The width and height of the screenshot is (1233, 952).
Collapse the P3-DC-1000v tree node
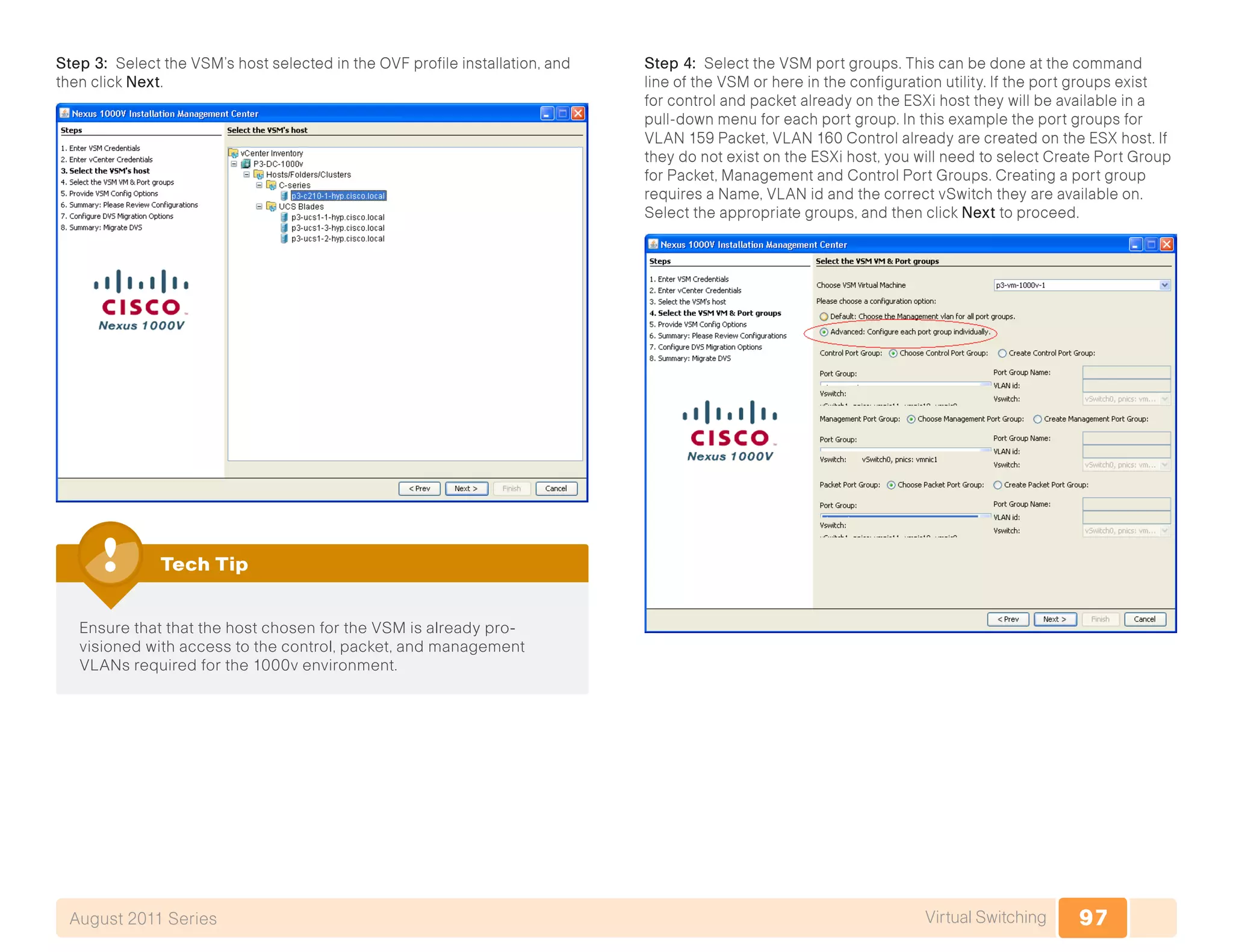point(234,164)
